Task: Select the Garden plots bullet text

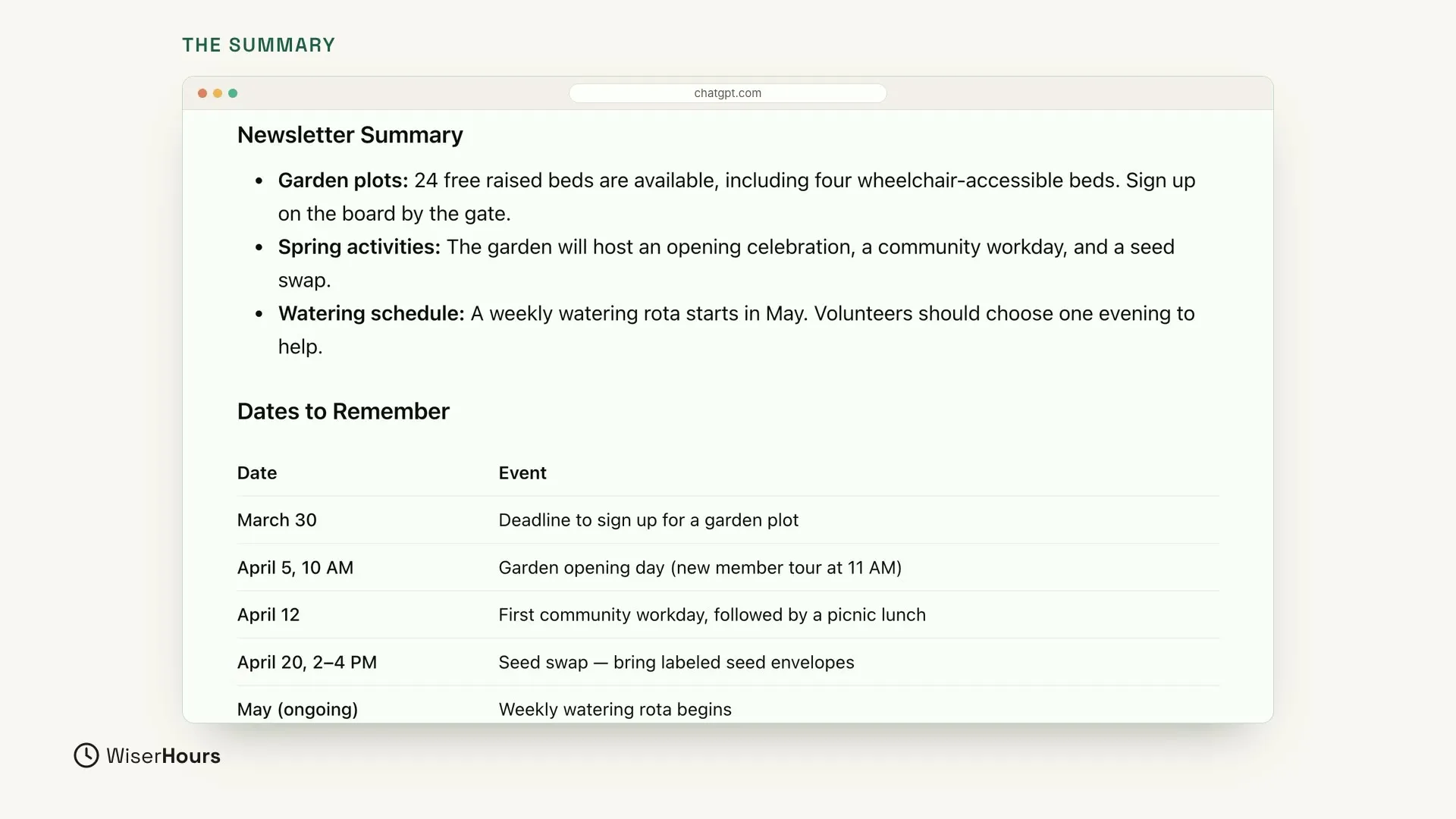Action: (736, 197)
